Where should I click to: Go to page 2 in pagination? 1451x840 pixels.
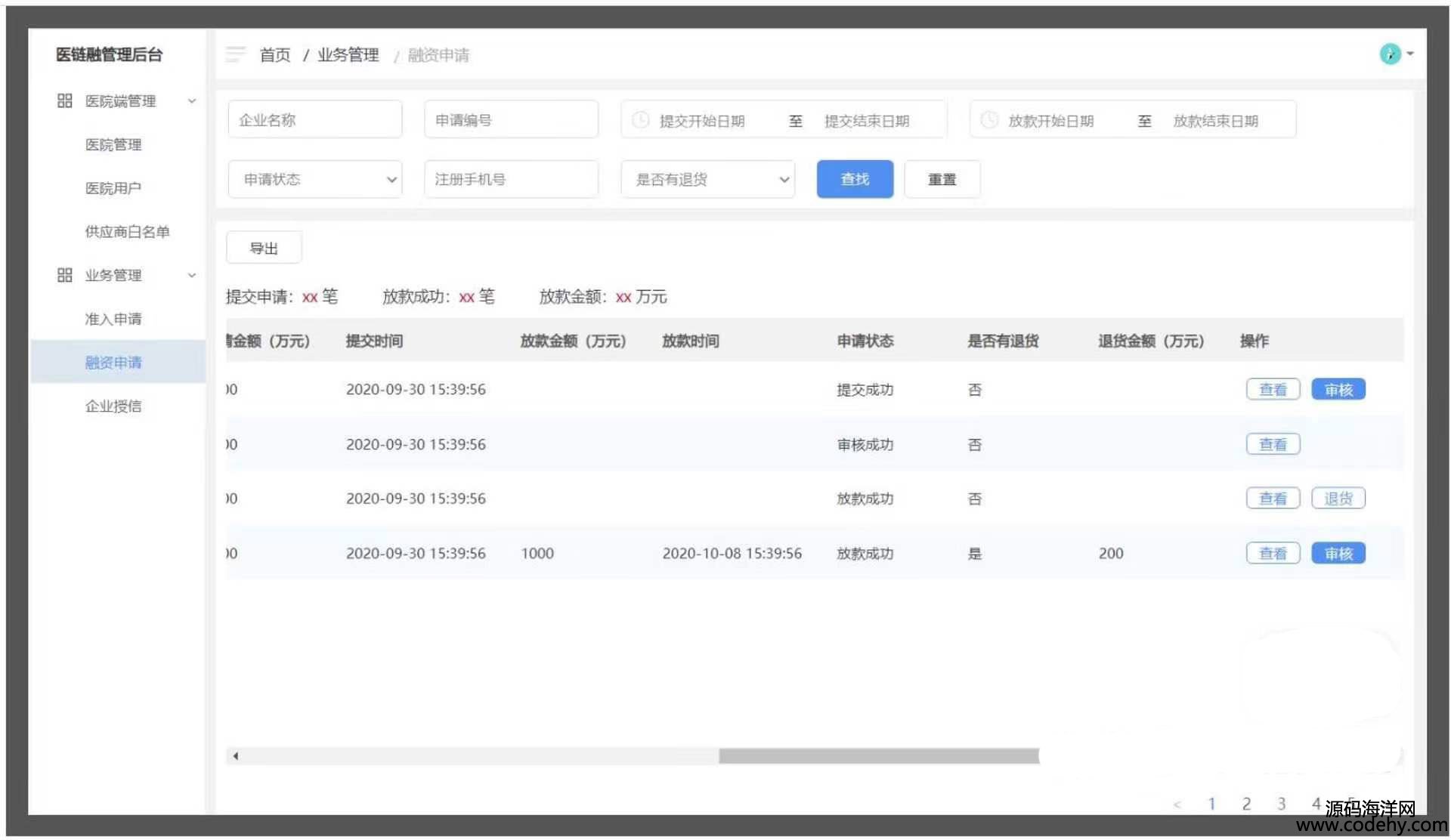1246,804
